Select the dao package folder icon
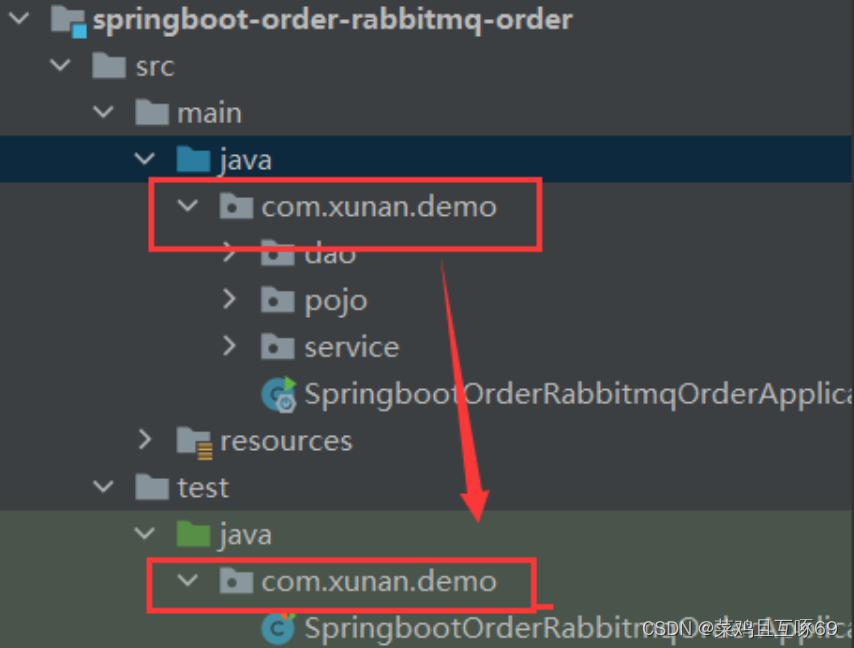854x648 pixels. [x=277, y=253]
